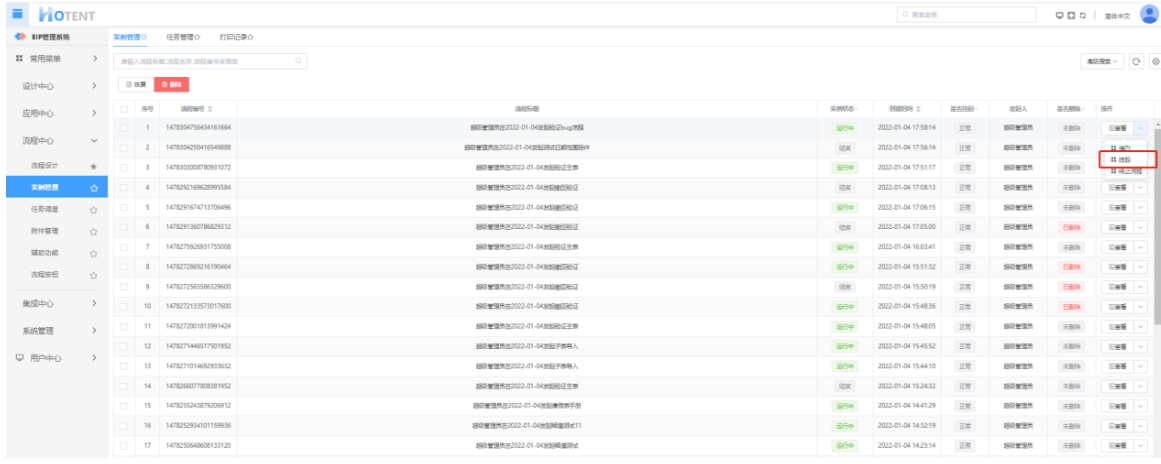Tick the checkbox for row 17
The width and height of the screenshot is (1161, 464).
[x=124, y=445]
